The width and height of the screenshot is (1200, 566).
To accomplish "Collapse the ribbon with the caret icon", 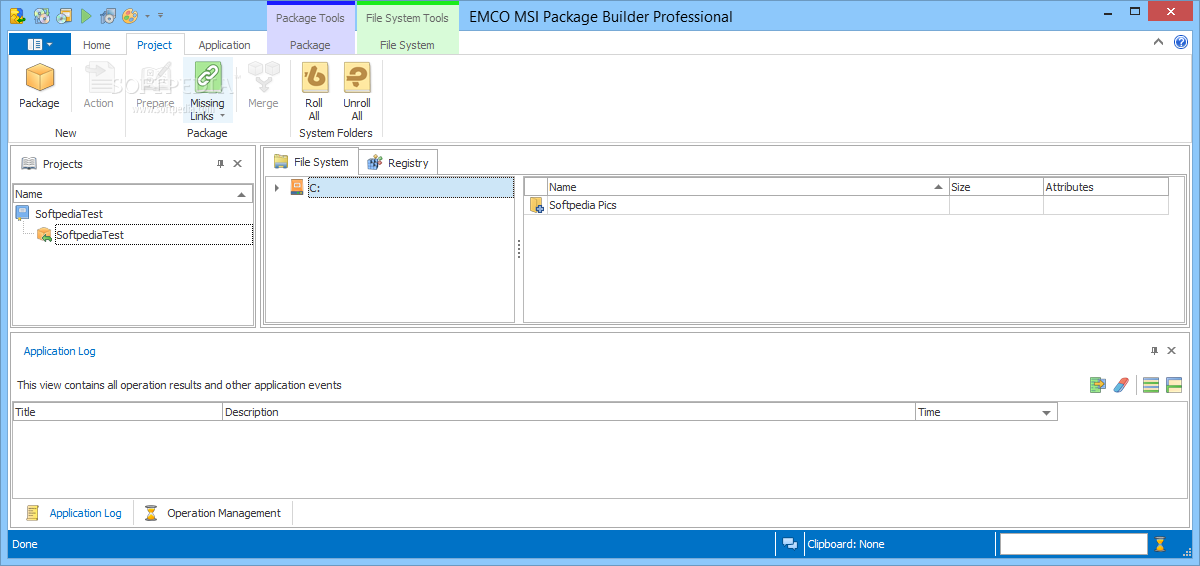I will point(1158,42).
